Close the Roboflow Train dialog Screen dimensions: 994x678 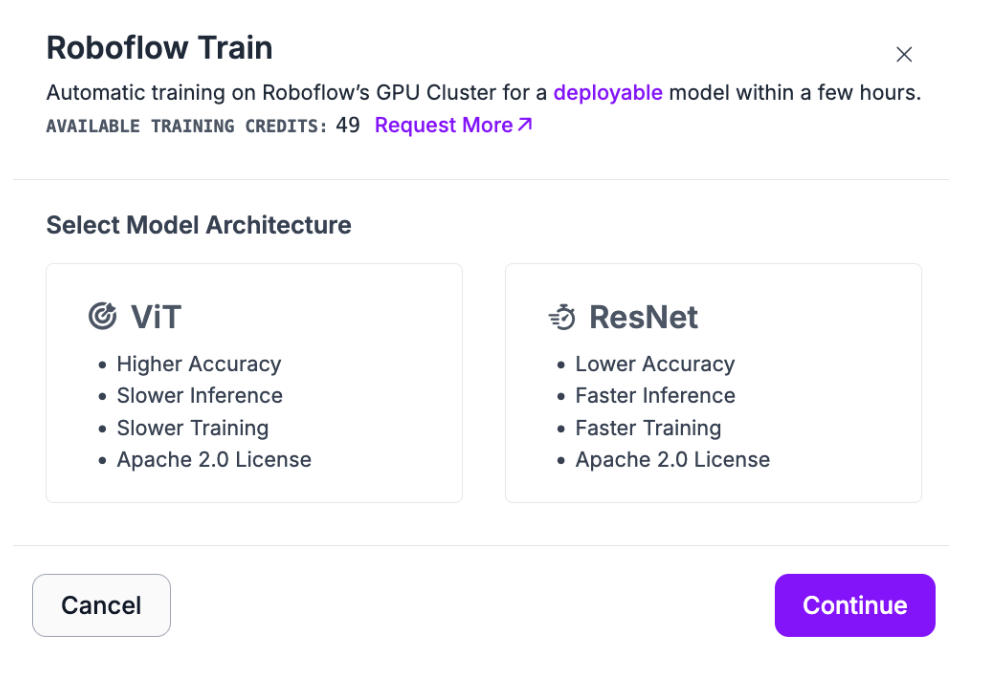coord(904,55)
